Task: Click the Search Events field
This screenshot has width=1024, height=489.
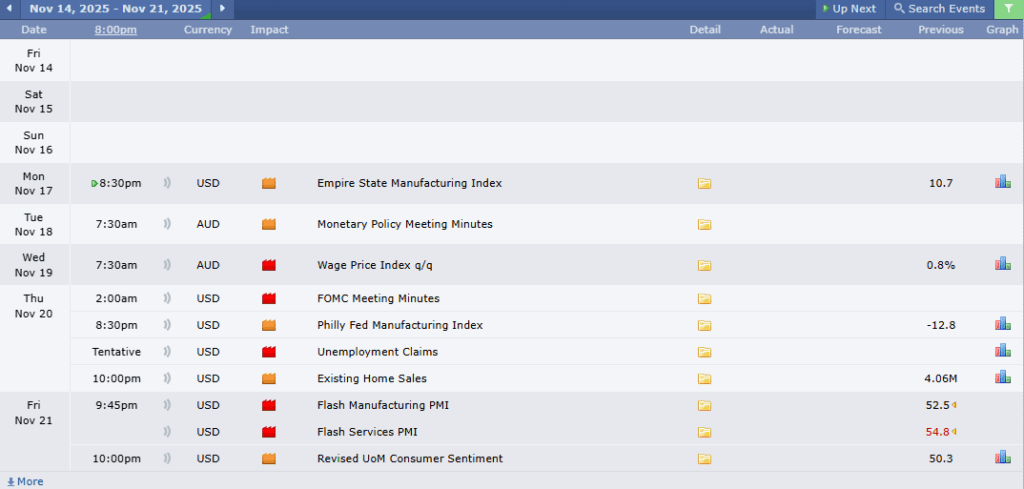Action: pos(939,9)
